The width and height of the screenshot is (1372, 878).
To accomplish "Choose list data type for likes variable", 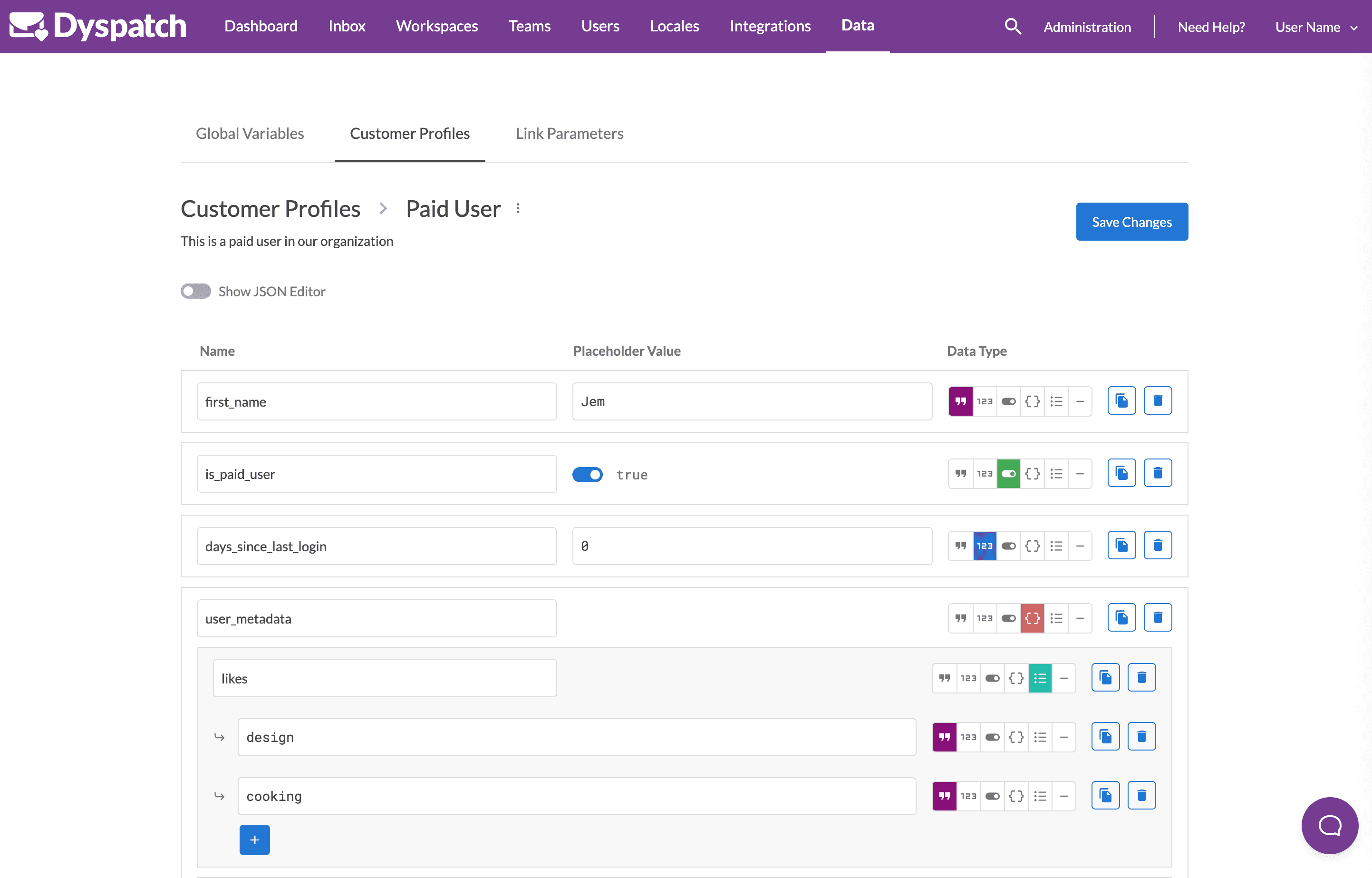I will (x=1040, y=678).
